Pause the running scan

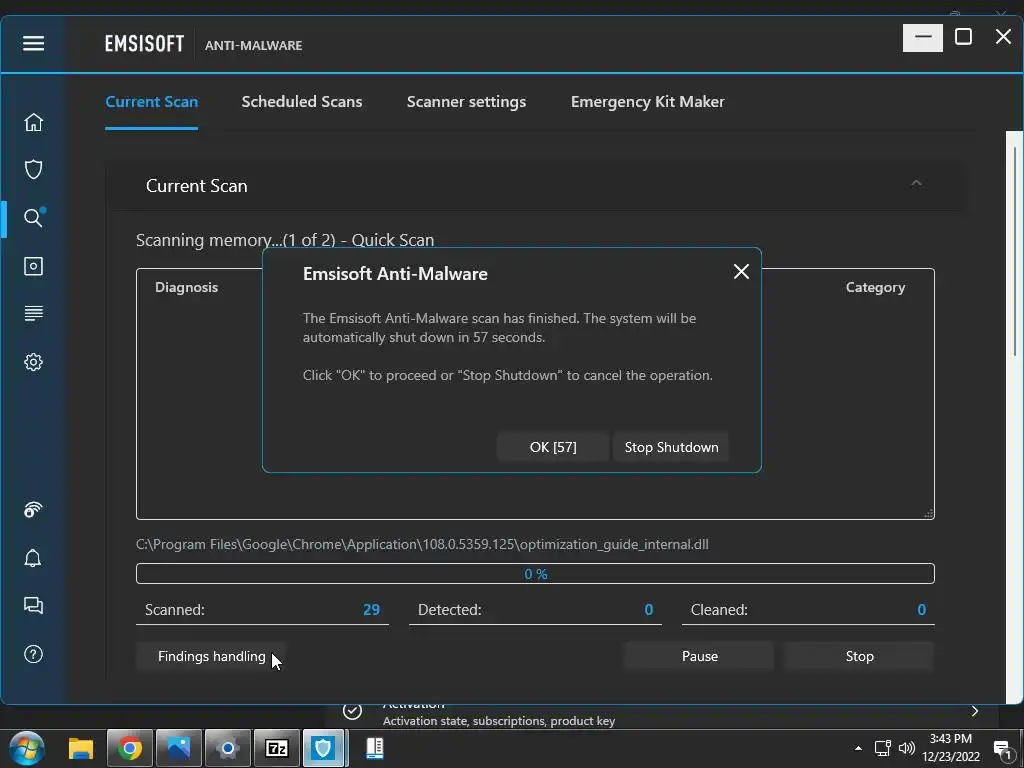[x=699, y=656]
